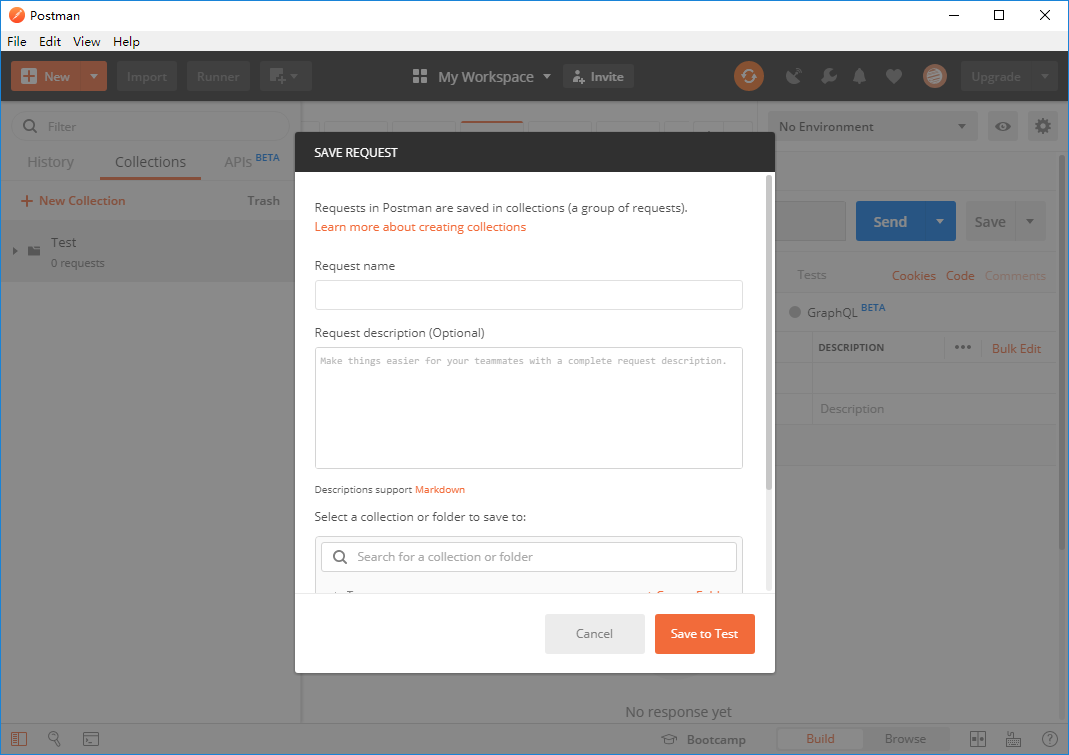Viewport: 1069px width, 755px height.
Task: Open the help question mark icon
Action: click(1050, 739)
